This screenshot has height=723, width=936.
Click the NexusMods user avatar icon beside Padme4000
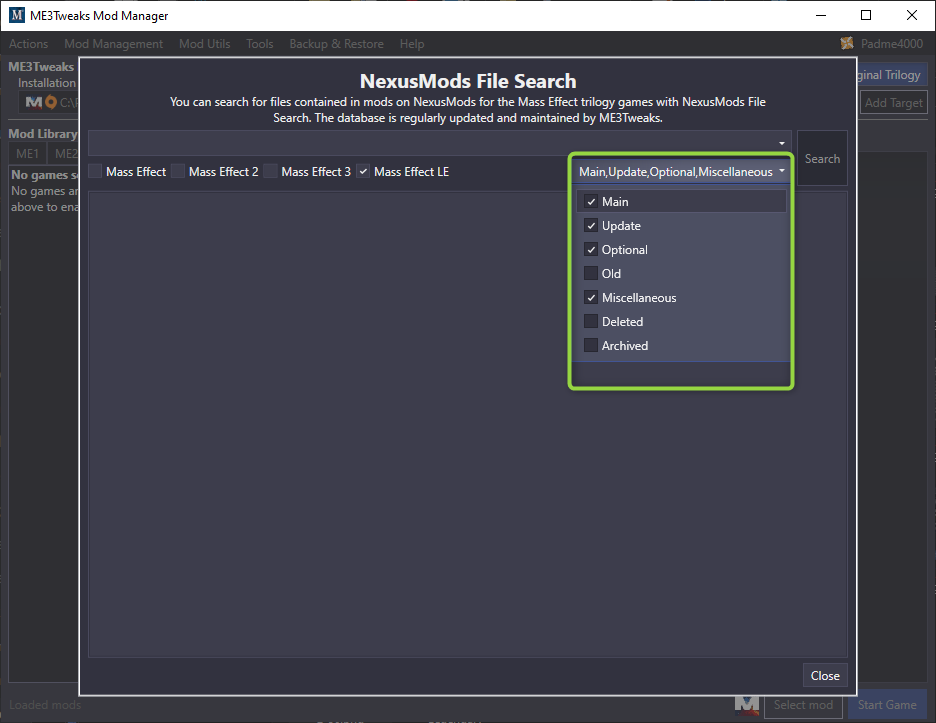click(x=847, y=43)
